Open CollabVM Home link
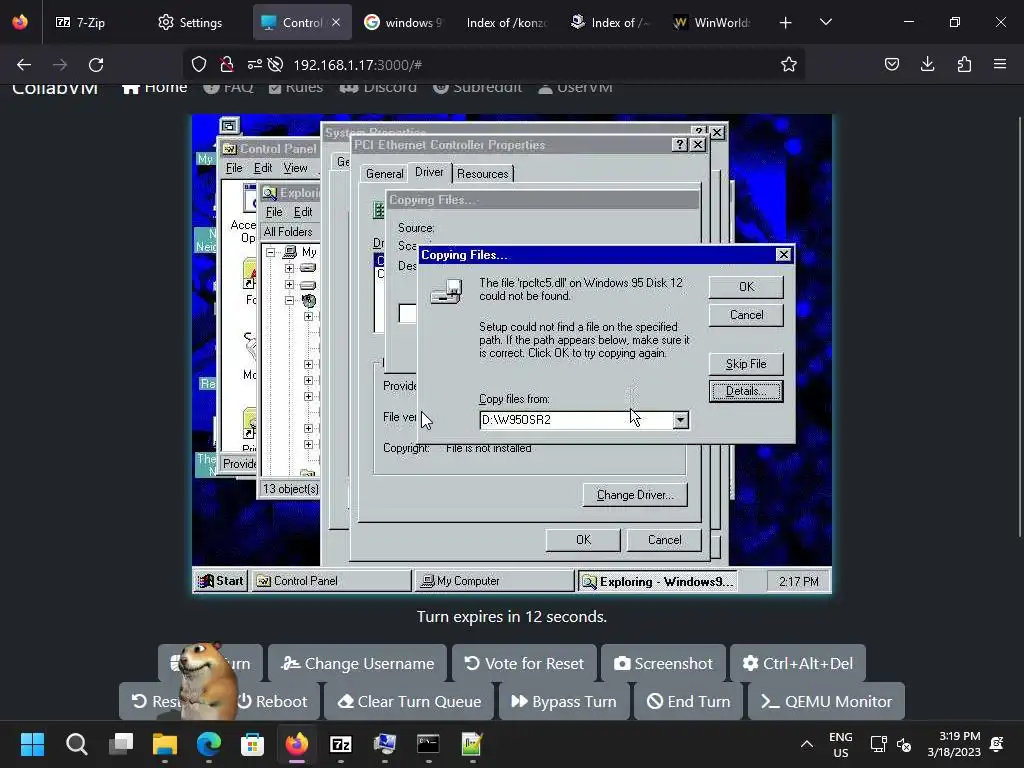Image resolution: width=1024 pixels, height=768 pixels. [155, 88]
